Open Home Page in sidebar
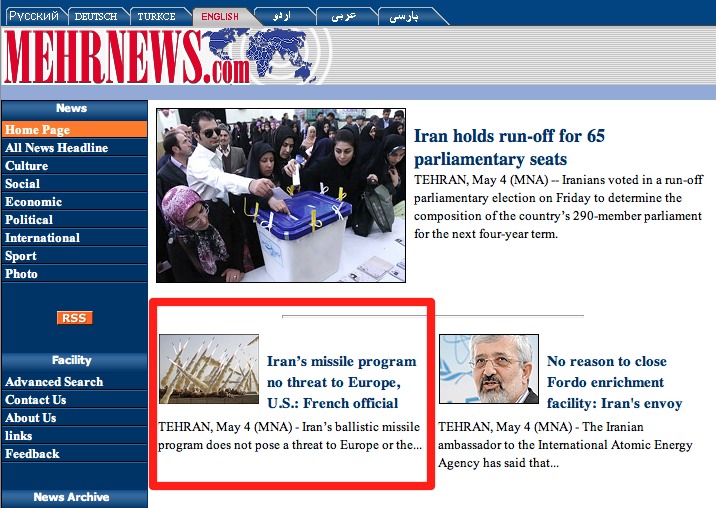 74,130
